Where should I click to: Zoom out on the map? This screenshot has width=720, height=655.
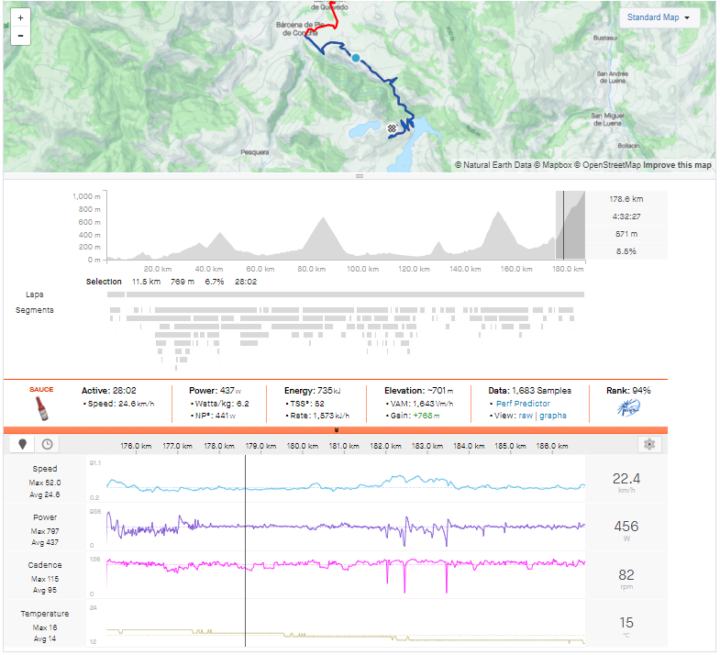[x=21, y=35]
